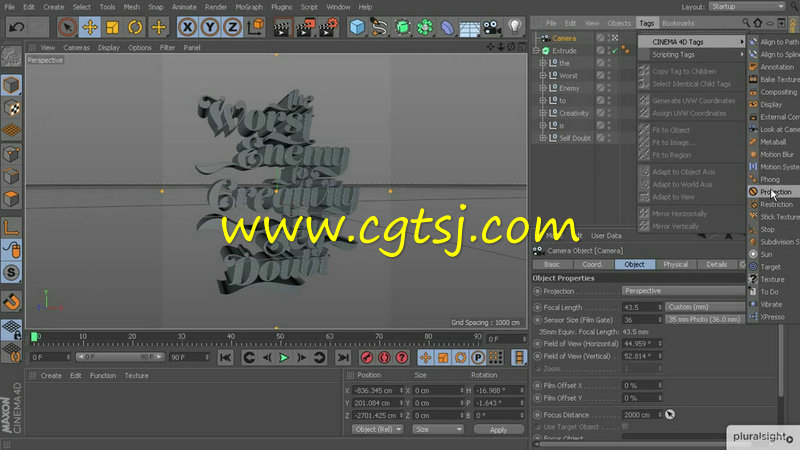
Task: Open render settings clapperboard with gear
Action: [328, 27]
